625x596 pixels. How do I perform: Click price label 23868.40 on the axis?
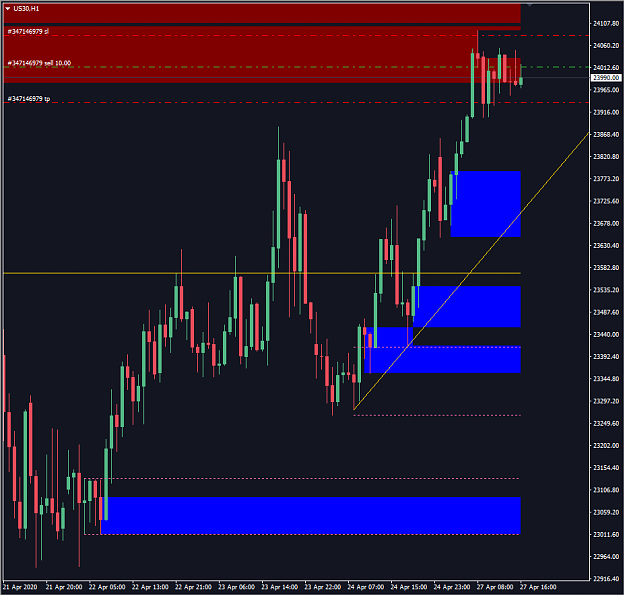click(606, 135)
